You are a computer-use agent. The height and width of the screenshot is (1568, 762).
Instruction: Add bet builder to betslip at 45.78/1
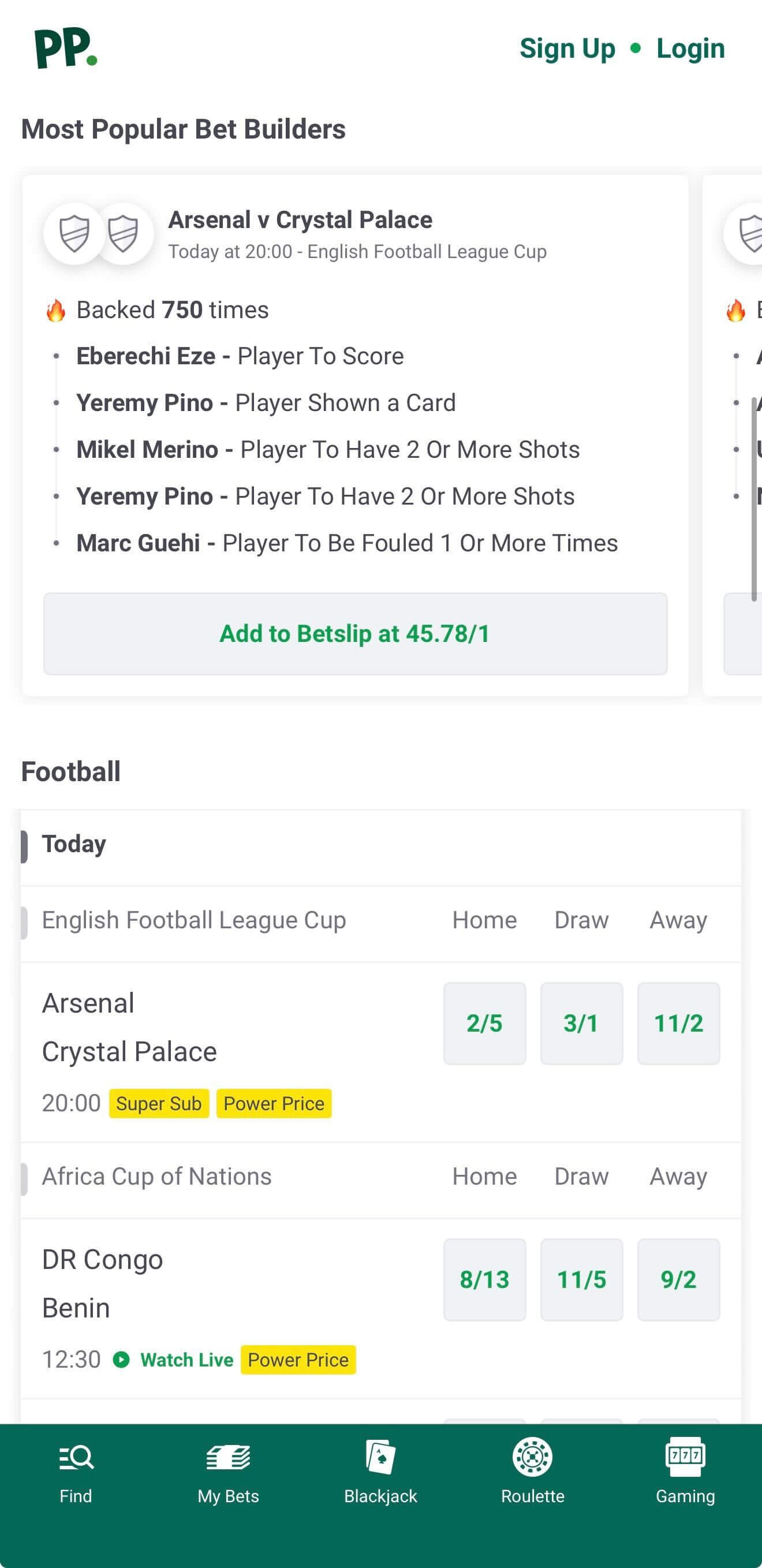355,634
